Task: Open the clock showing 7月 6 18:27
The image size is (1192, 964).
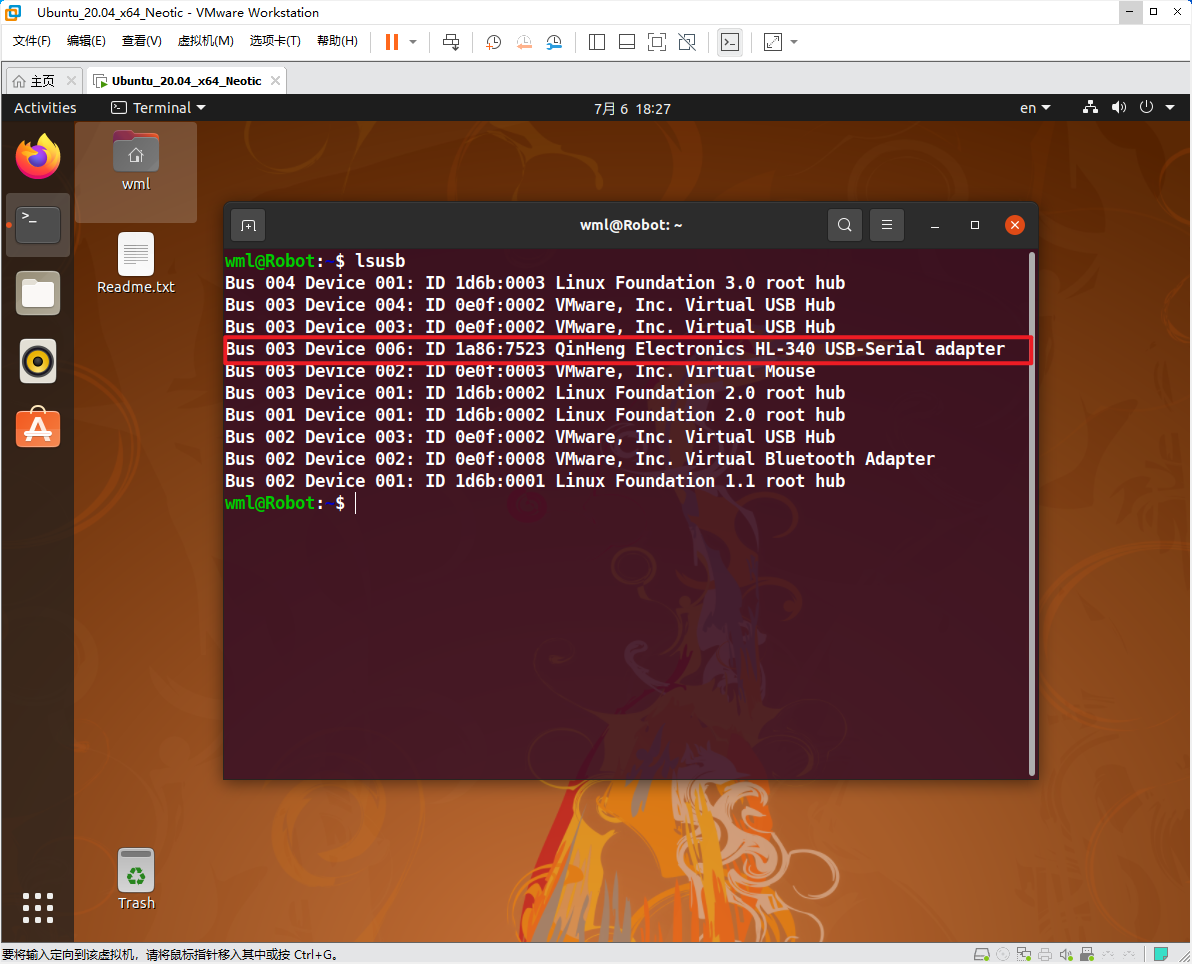Action: 632,109
